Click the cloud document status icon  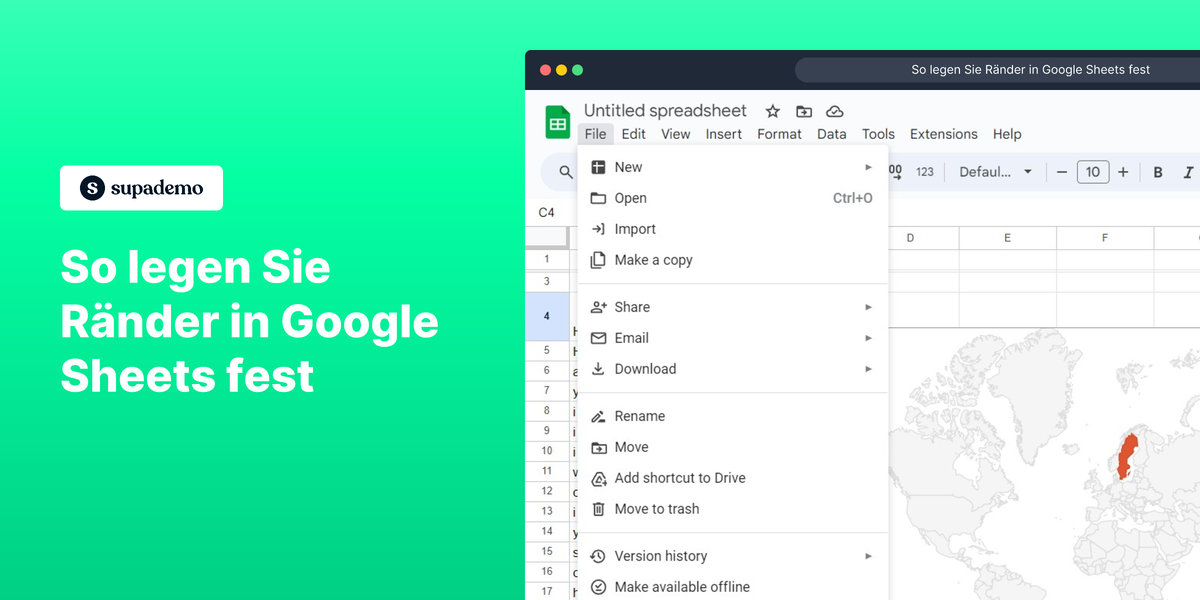(x=835, y=111)
